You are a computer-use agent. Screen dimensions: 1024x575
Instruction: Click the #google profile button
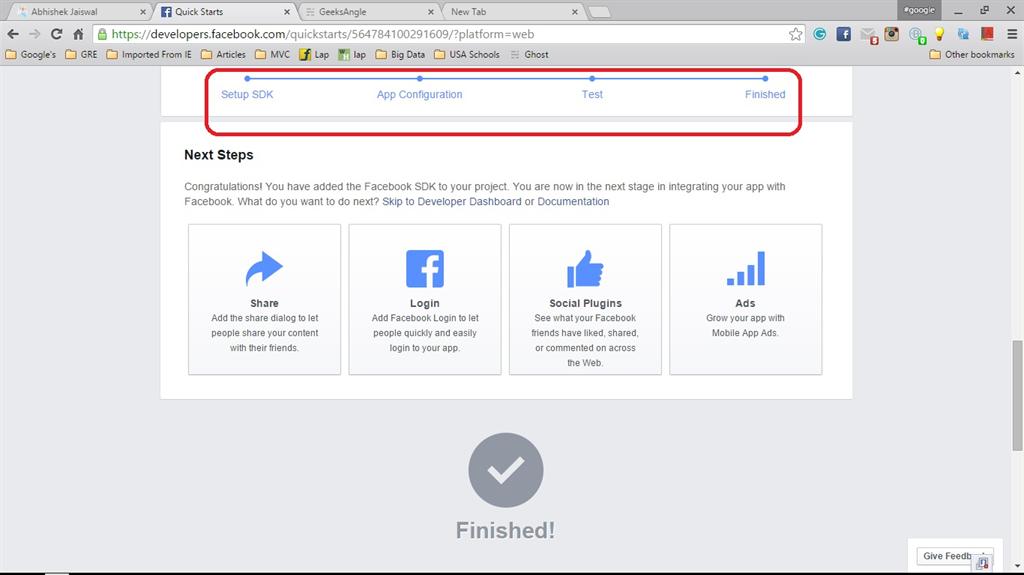click(920, 10)
